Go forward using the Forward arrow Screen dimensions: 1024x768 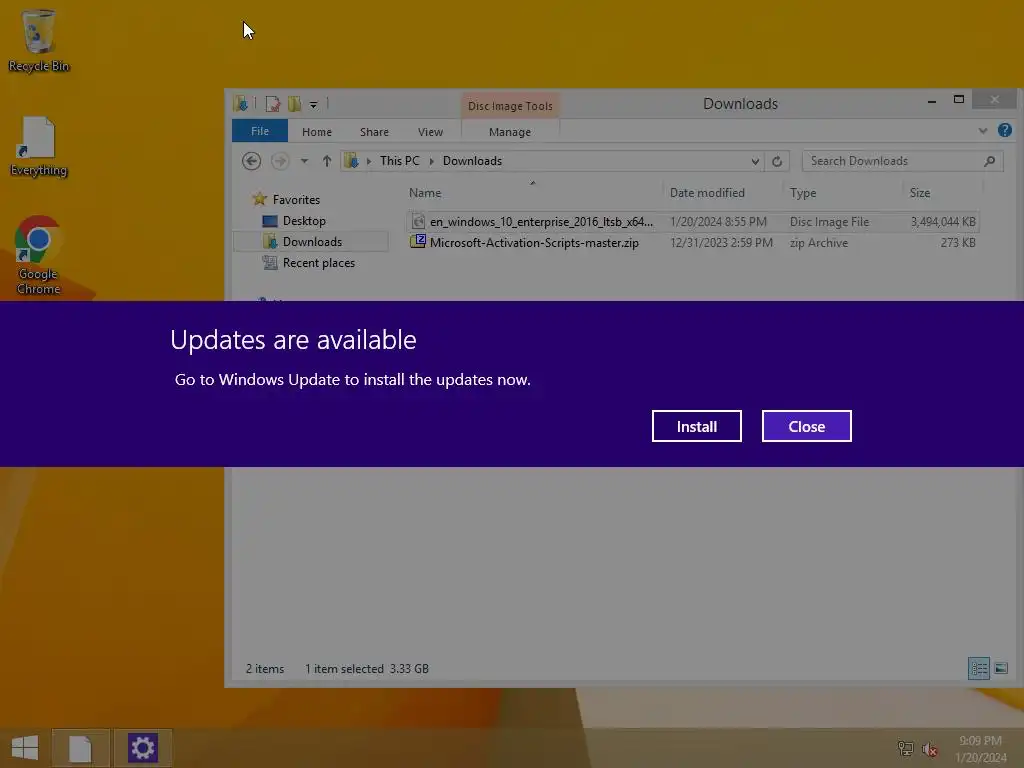pyautogui.click(x=280, y=161)
